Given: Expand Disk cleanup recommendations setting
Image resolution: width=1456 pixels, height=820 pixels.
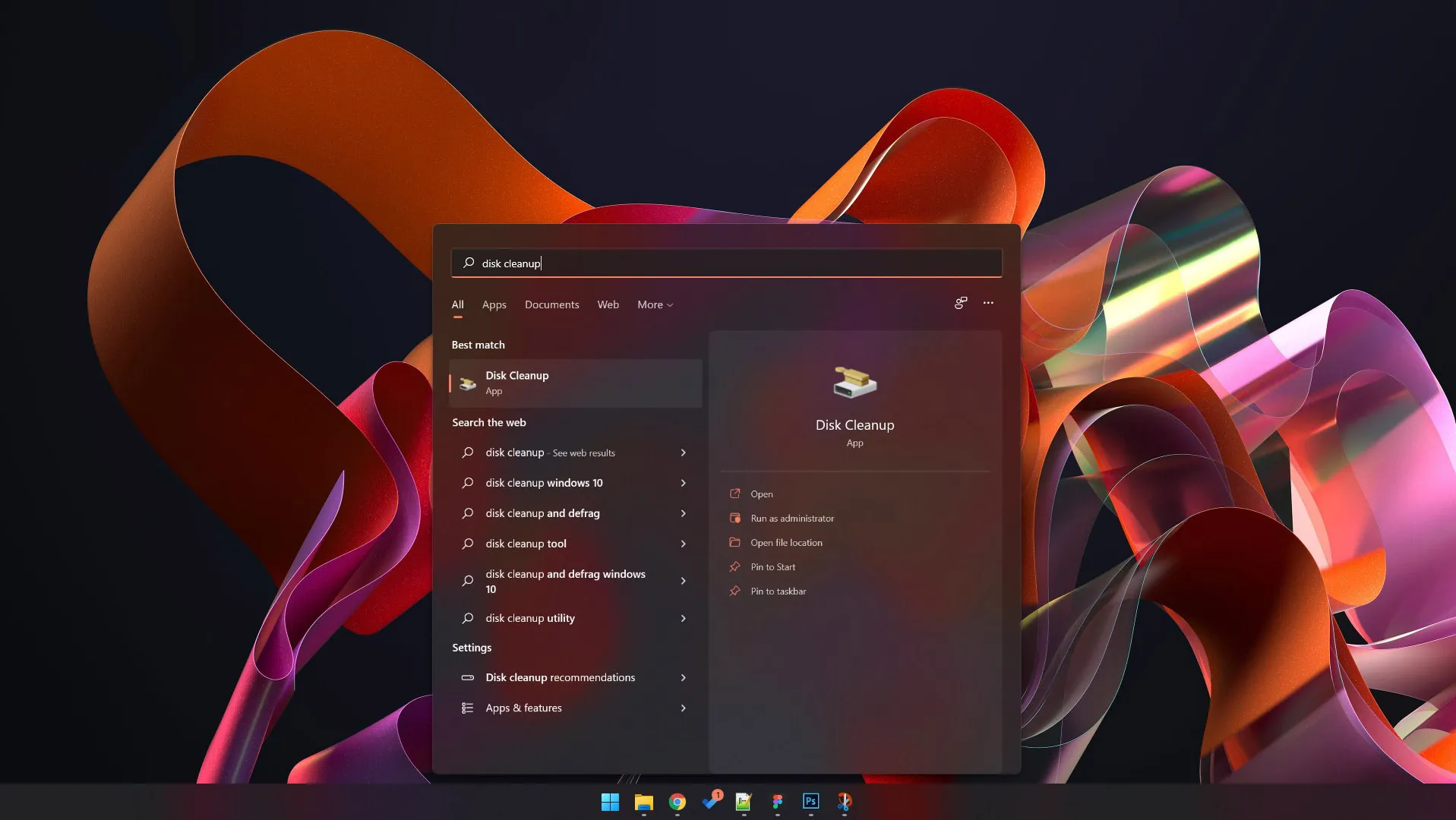Looking at the screenshot, I should (x=683, y=677).
